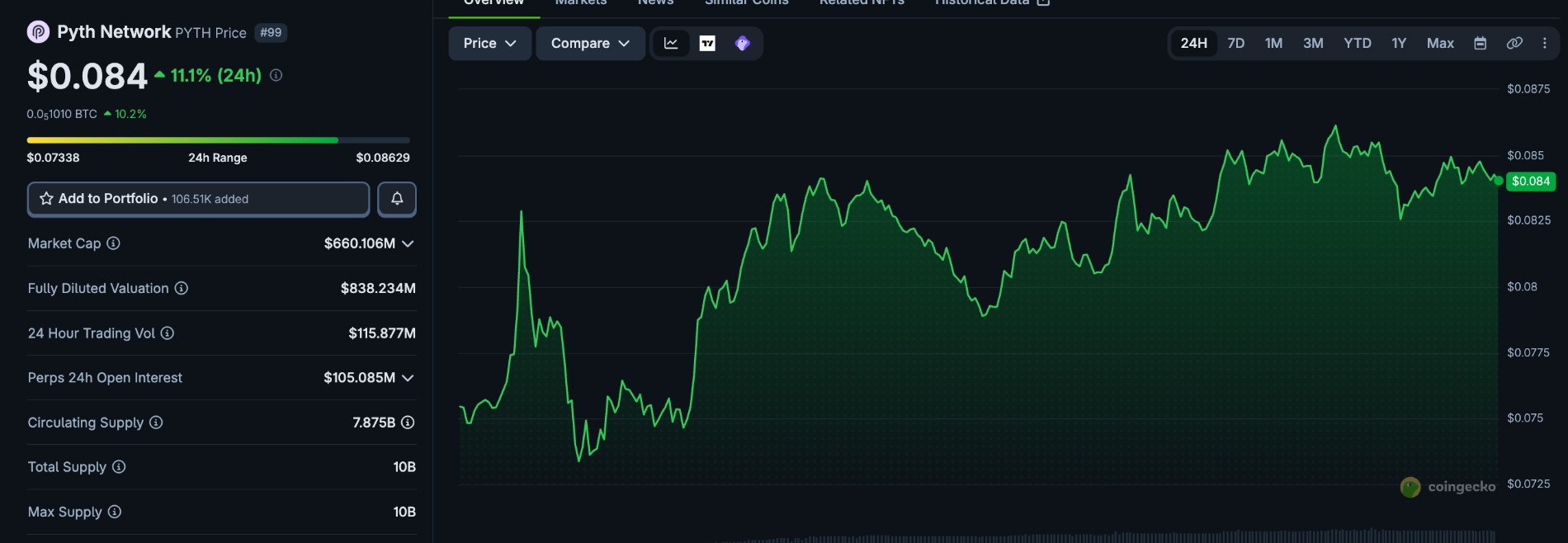Screen dimensions: 1568x543
Task: Click the info icon beside 7.875B
Action: coord(408,423)
